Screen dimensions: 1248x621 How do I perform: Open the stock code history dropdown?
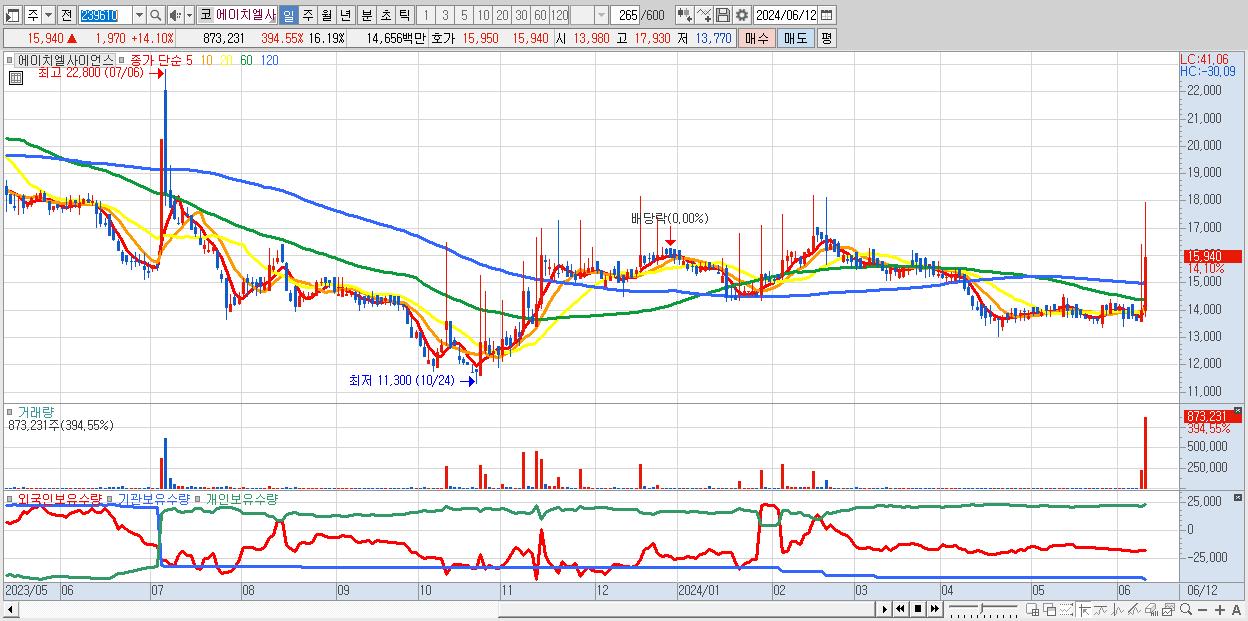coord(139,15)
